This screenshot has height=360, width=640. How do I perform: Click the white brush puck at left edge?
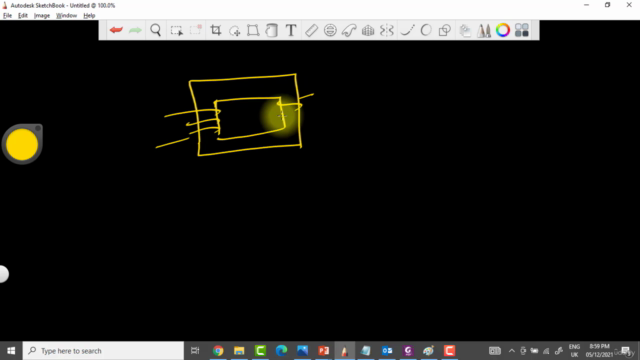4,274
